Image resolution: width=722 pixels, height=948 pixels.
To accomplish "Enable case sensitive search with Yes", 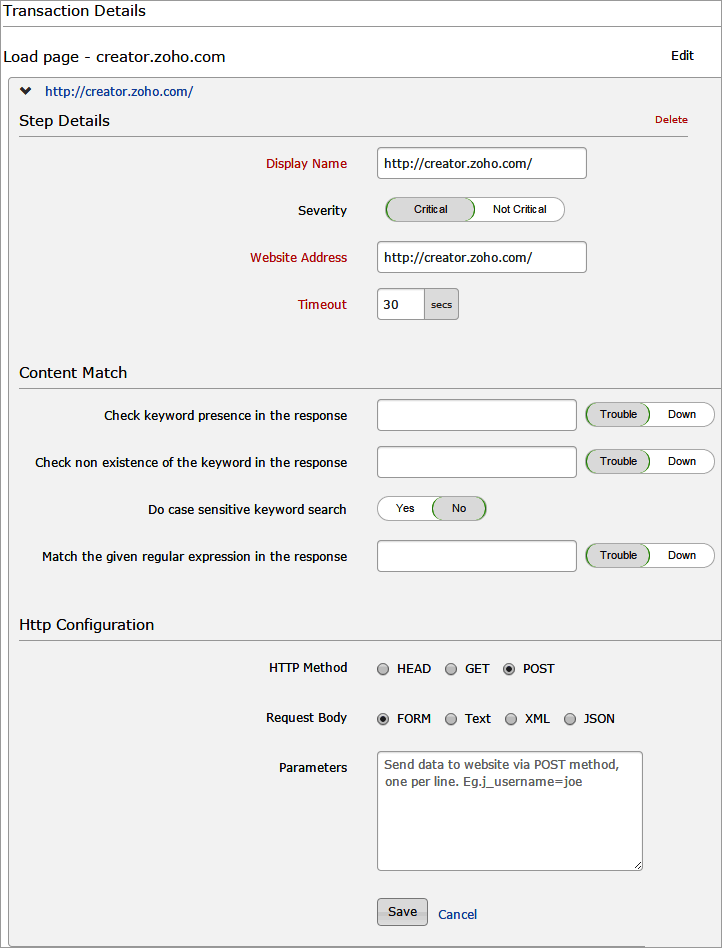I will pos(405,509).
